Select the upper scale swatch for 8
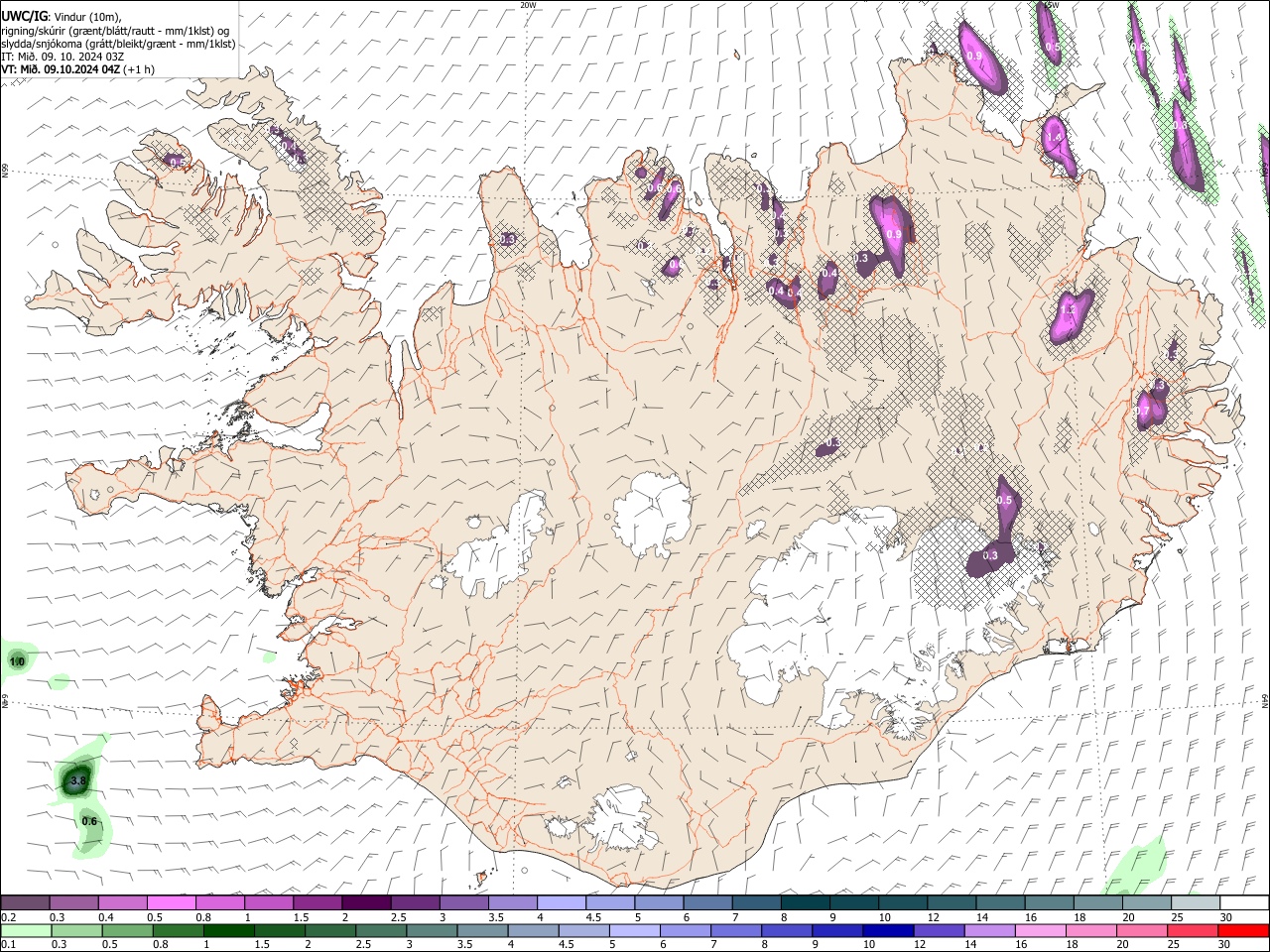Viewport: 1270px width, 952px height. [x=806, y=903]
